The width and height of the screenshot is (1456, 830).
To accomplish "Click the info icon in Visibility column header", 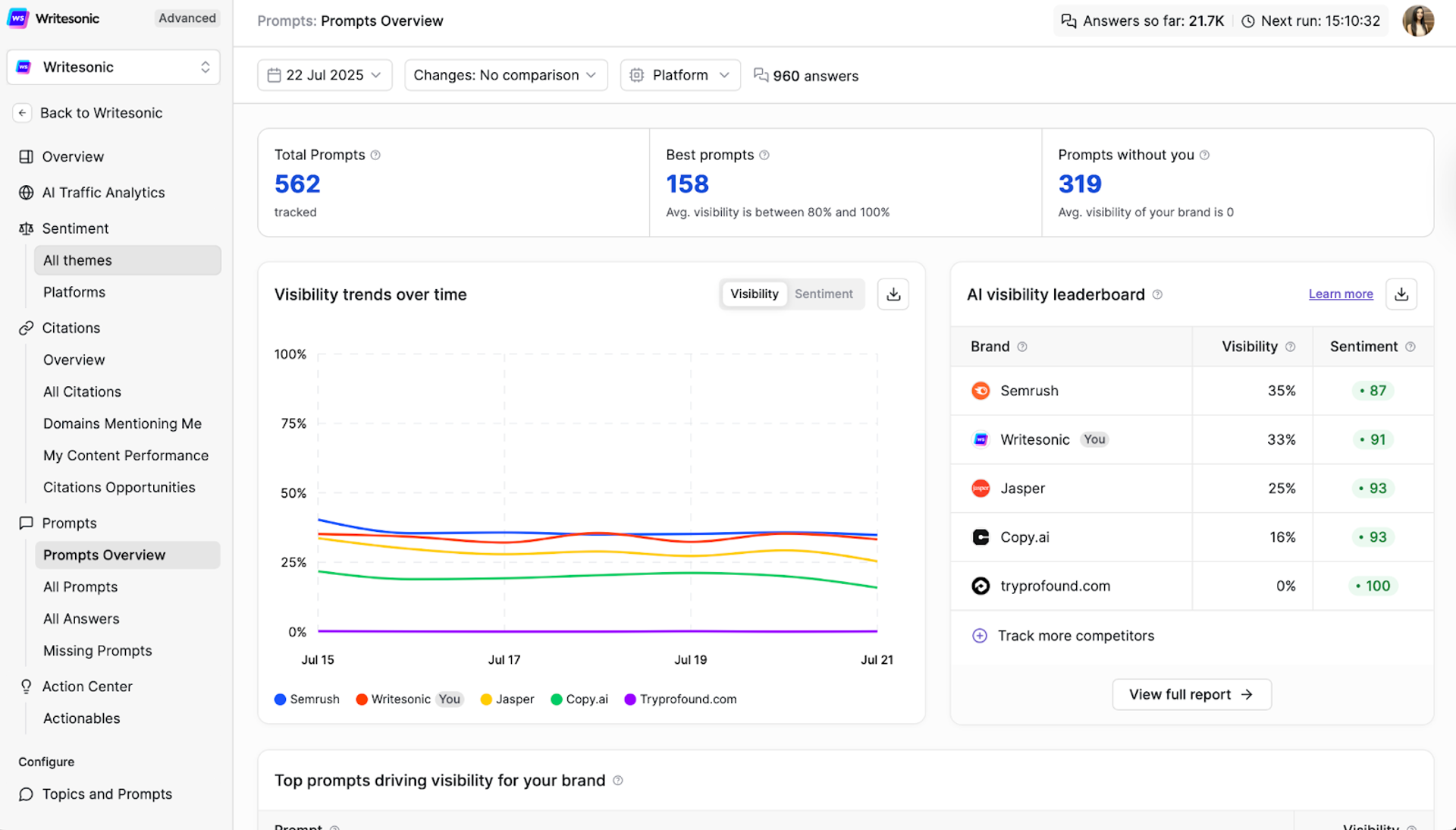I will tap(1290, 347).
